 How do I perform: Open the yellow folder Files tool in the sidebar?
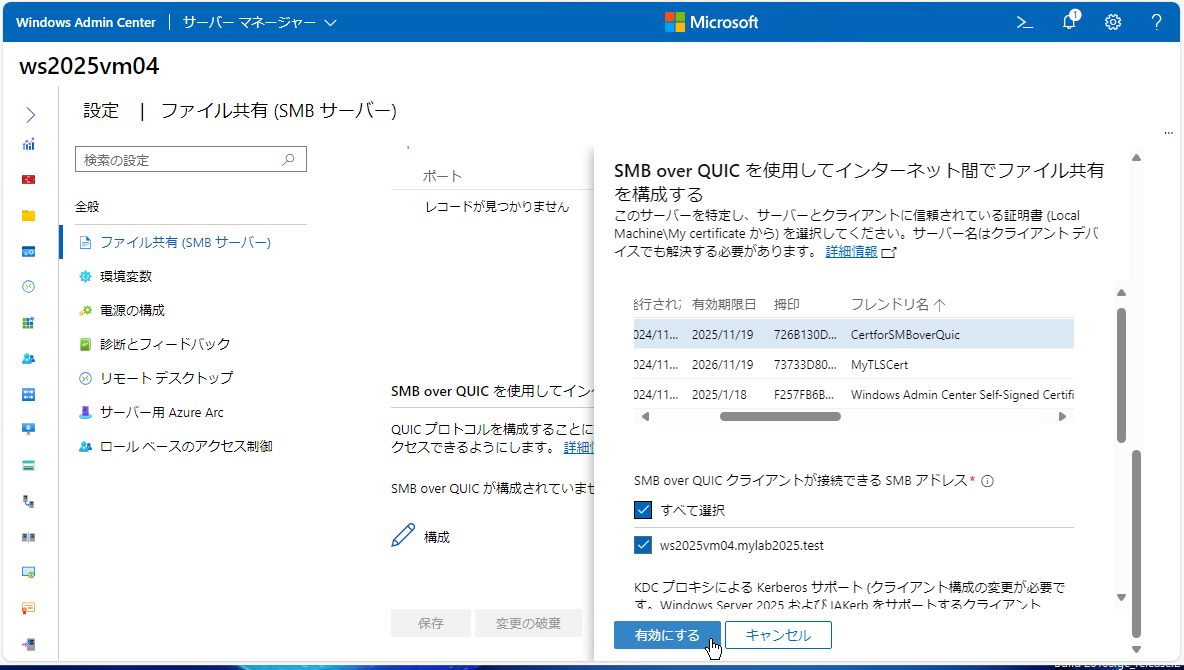coord(29,214)
